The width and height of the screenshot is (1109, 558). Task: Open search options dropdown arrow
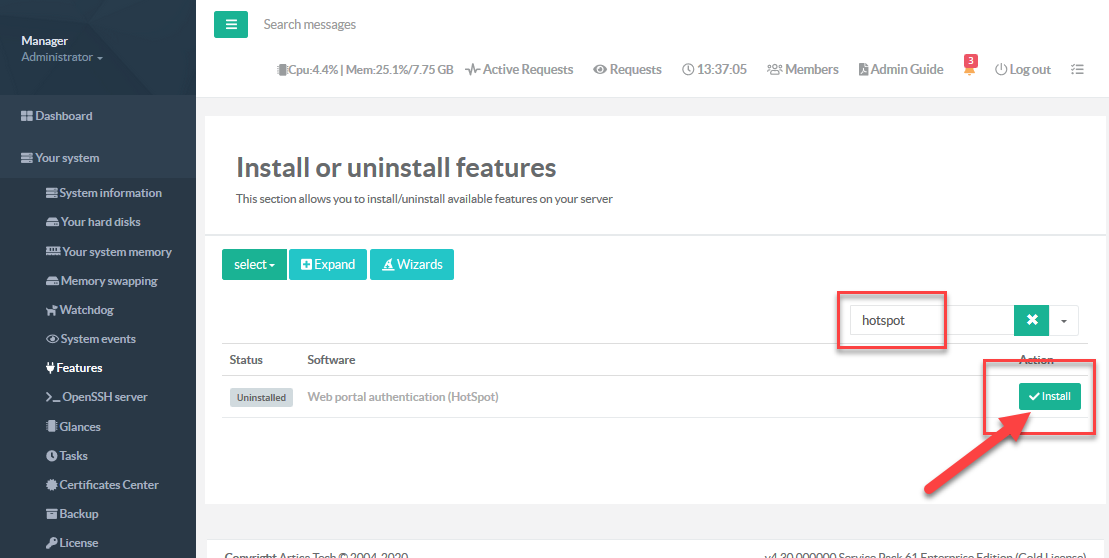(1063, 321)
